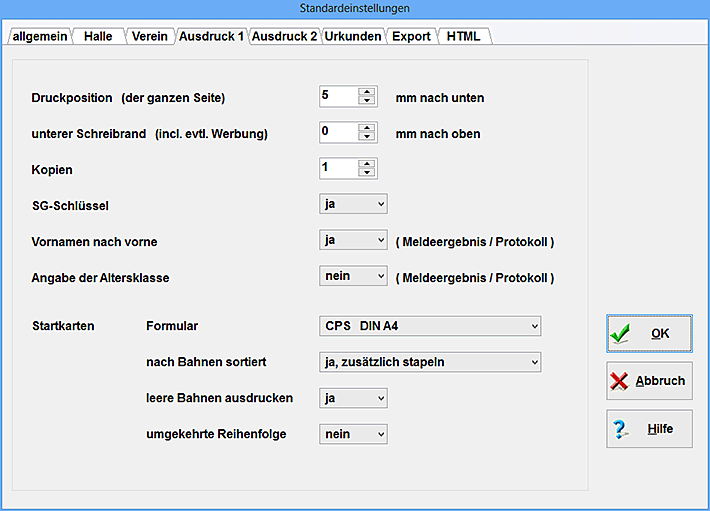
Task: Switch to the Urkunden tab
Action: [352, 36]
